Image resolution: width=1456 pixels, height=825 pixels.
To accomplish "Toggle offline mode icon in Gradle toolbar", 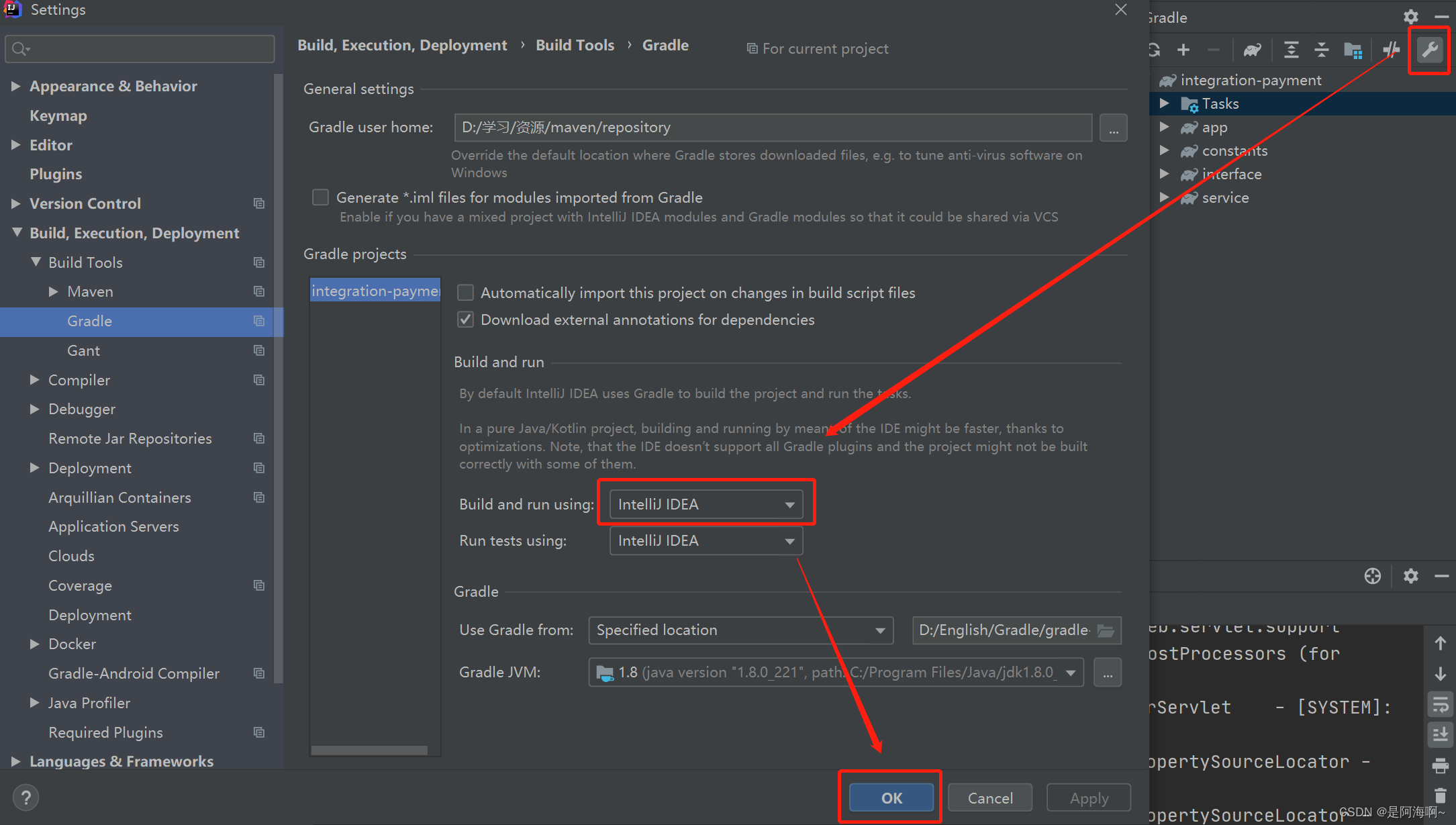I will (1391, 50).
